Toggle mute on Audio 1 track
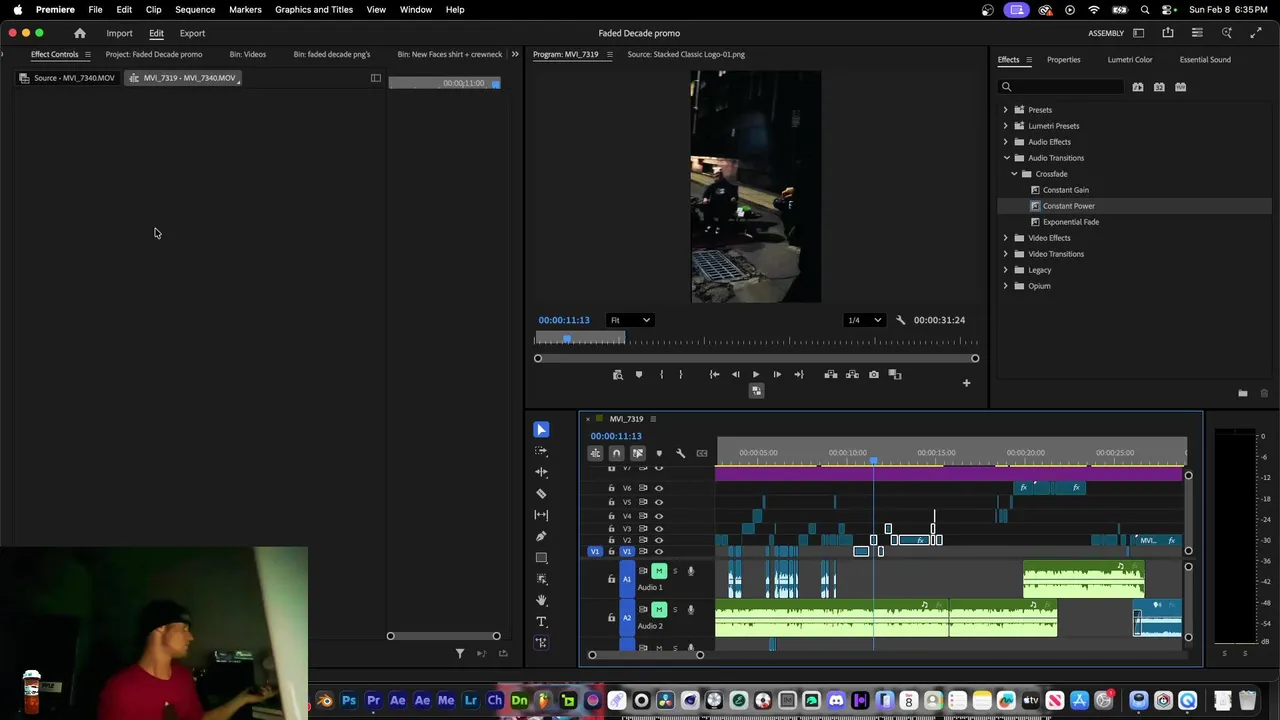1280x720 pixels. (x=659, y=571)
